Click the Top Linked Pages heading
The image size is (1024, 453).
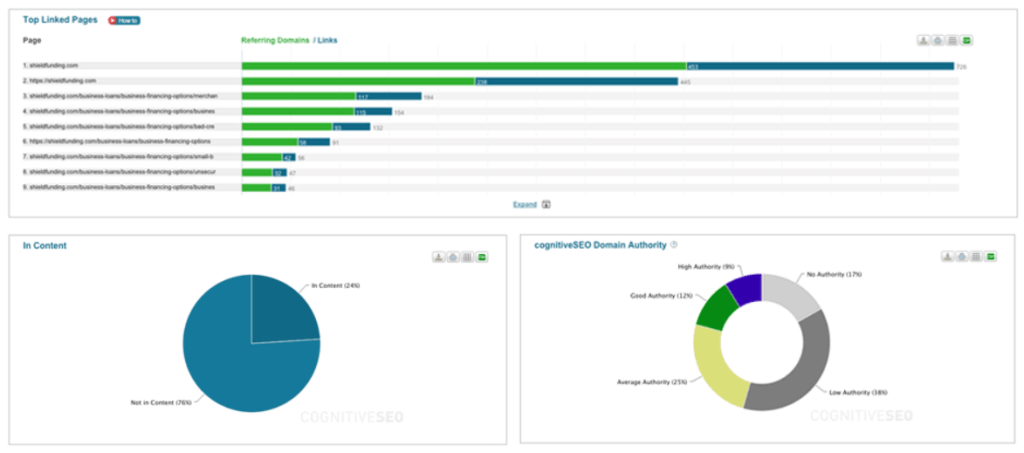(x=60, y=20)
